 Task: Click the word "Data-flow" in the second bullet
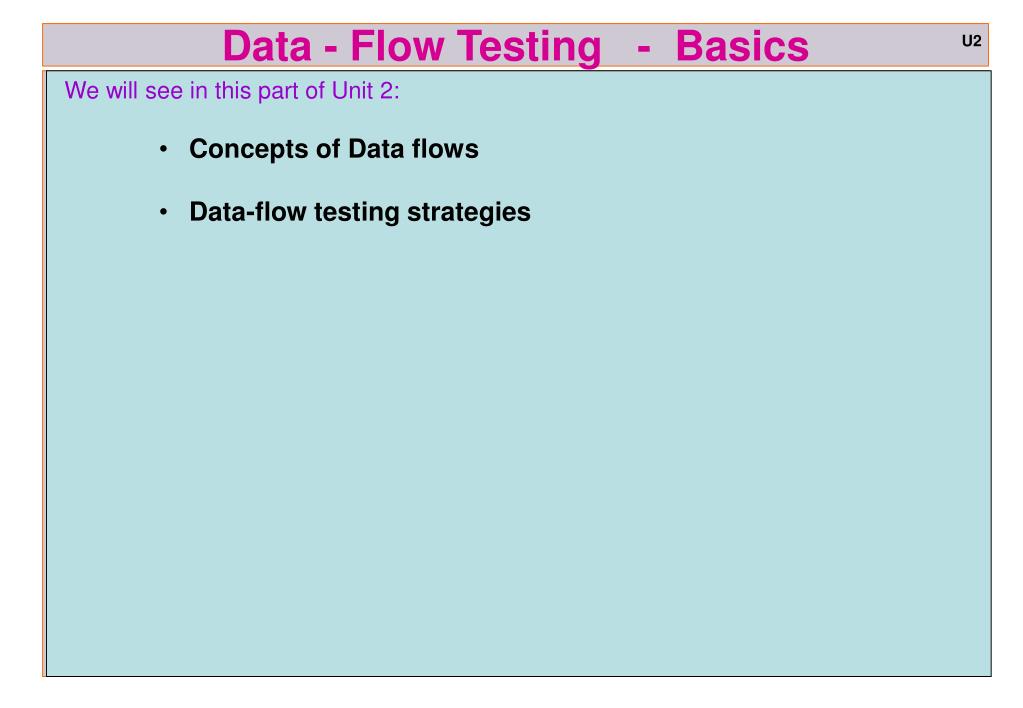coord(248,212)
